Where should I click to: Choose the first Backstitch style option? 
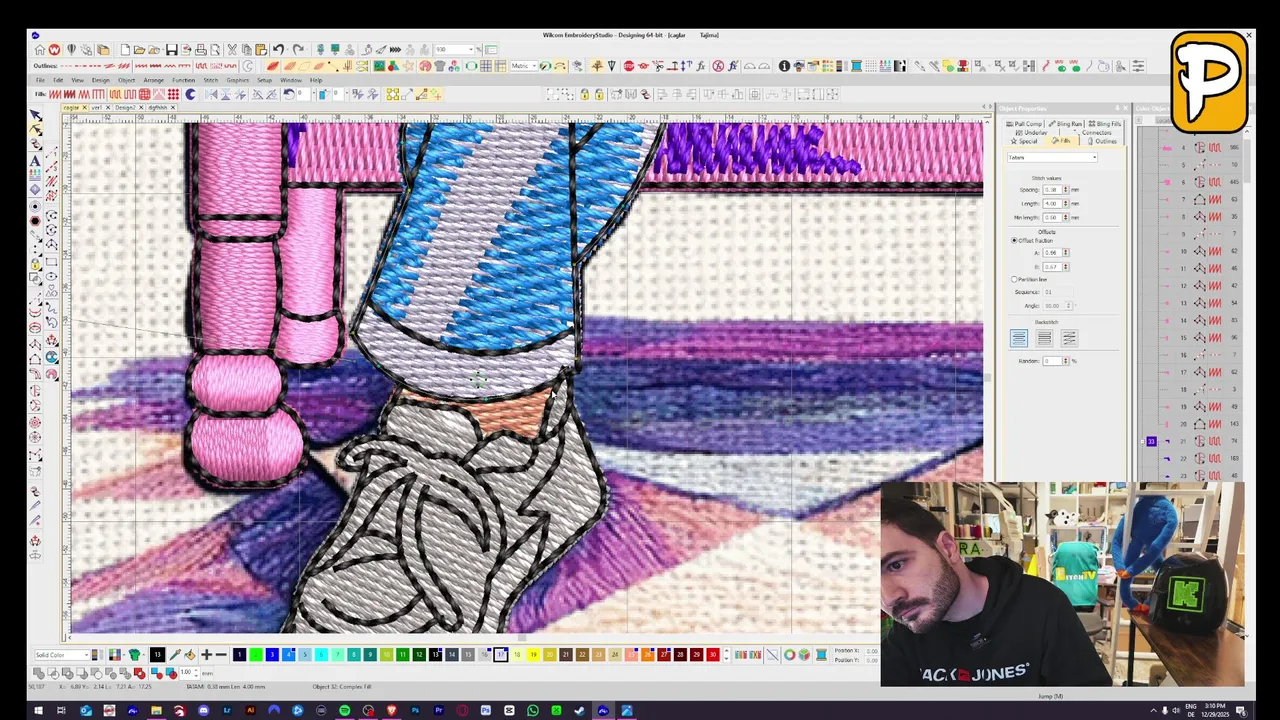tap(1019, 338)
